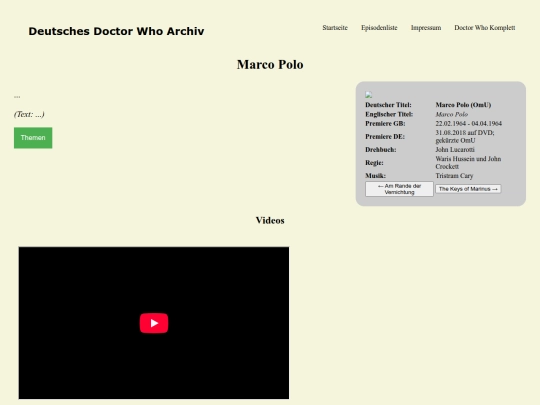Screen dimensions: 540x405
Task: Click the Drehbuch label
Action: [381, 149]
